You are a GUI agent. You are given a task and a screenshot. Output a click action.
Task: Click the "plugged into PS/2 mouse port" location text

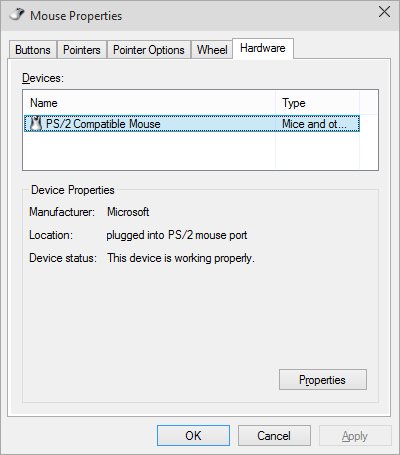point(177,235)
